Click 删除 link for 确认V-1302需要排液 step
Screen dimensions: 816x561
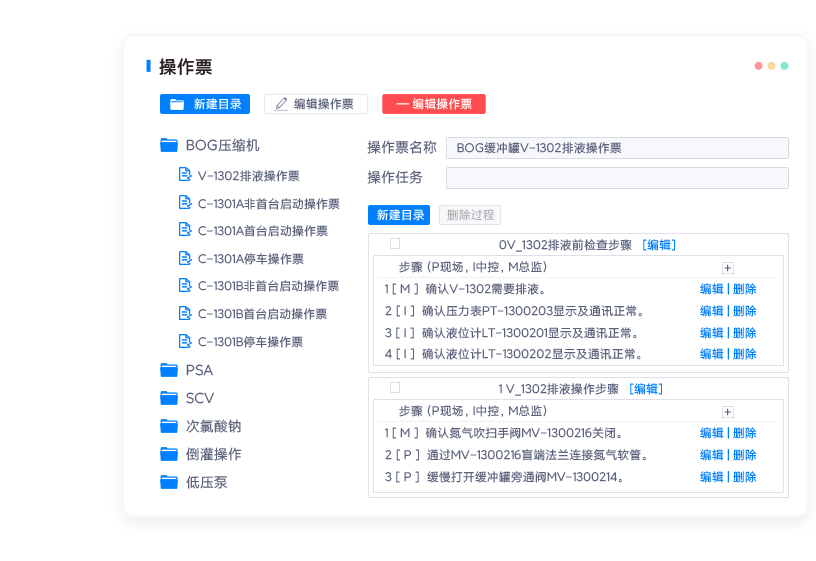coord(745,289)
